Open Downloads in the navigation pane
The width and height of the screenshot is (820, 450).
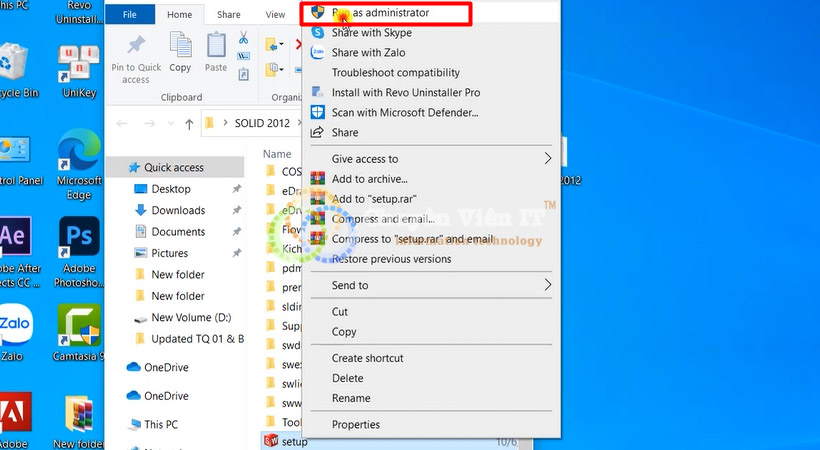coord(178,210)
